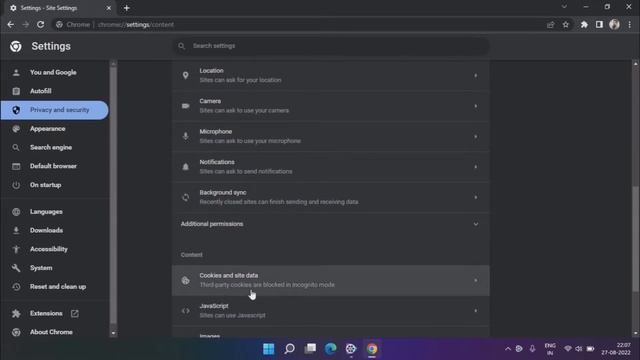This screenshot has height=360, width=640.
Task: Open the side panel icon
Action: tap(599, 24)
